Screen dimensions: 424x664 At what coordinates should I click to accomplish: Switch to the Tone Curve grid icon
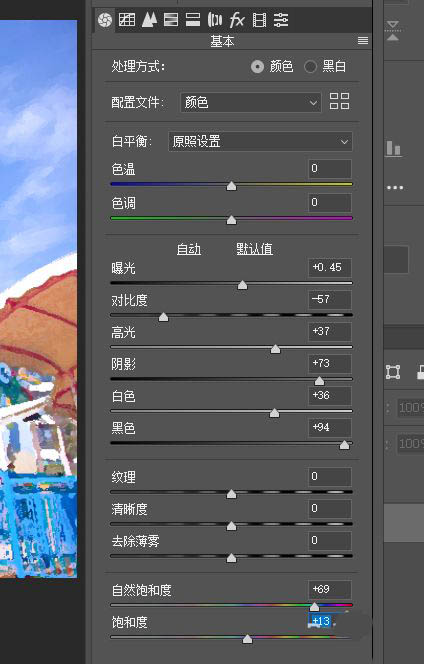[127, 19]
